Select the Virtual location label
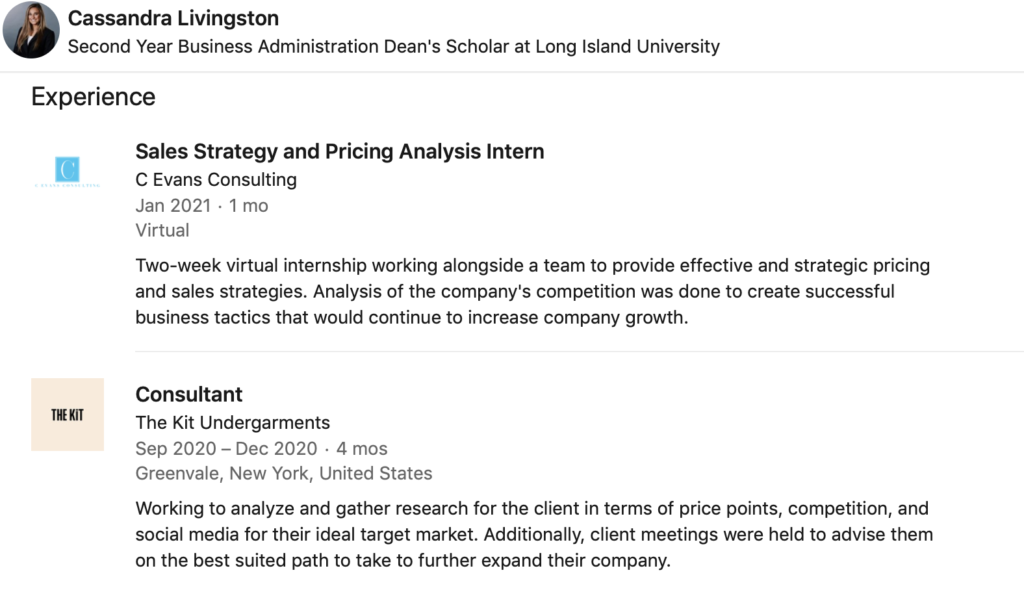Viewport: 1024px width, 590px height. (x=162, y=231)
